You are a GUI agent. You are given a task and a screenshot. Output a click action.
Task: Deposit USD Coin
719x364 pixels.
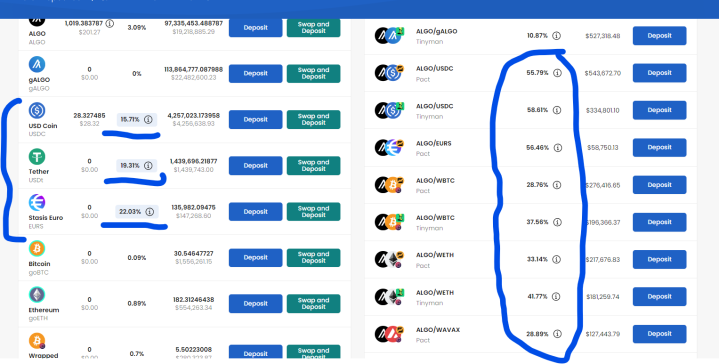(x=255, y=120)
